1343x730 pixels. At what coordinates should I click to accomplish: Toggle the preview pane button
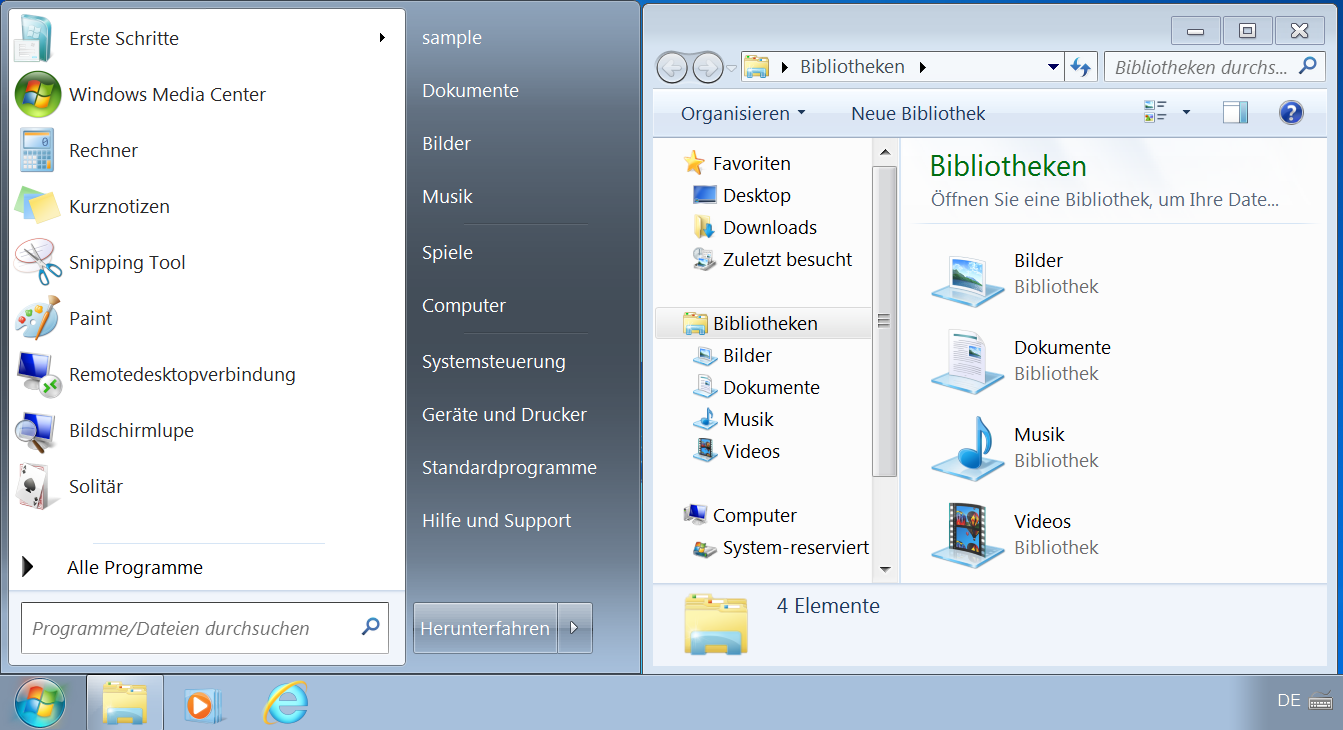click(1235, 113)
